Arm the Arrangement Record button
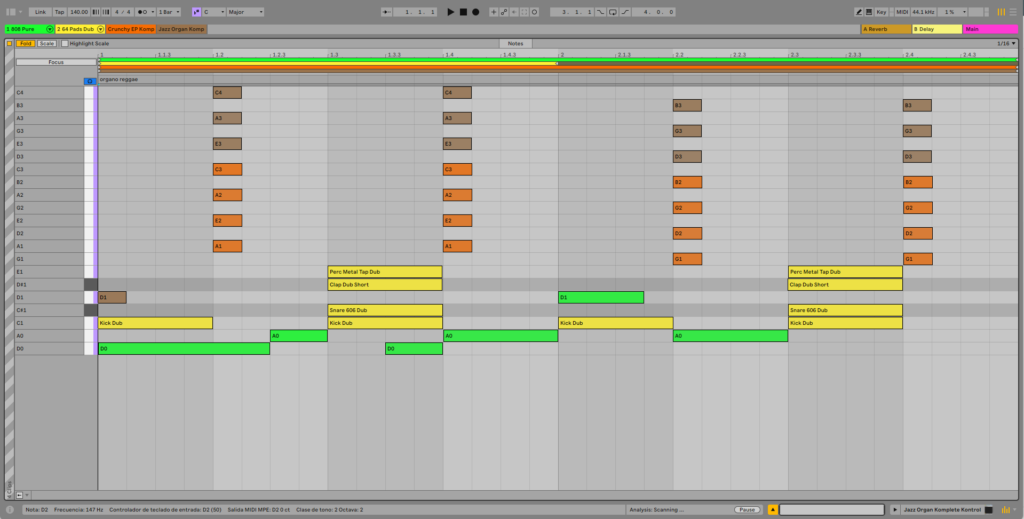 click(475, 12)
